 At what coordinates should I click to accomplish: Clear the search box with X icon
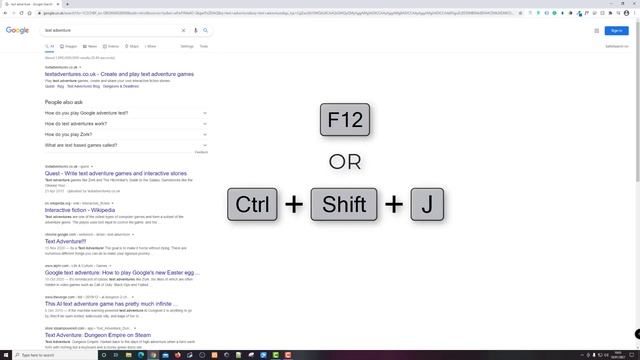(x=183, y=30)
